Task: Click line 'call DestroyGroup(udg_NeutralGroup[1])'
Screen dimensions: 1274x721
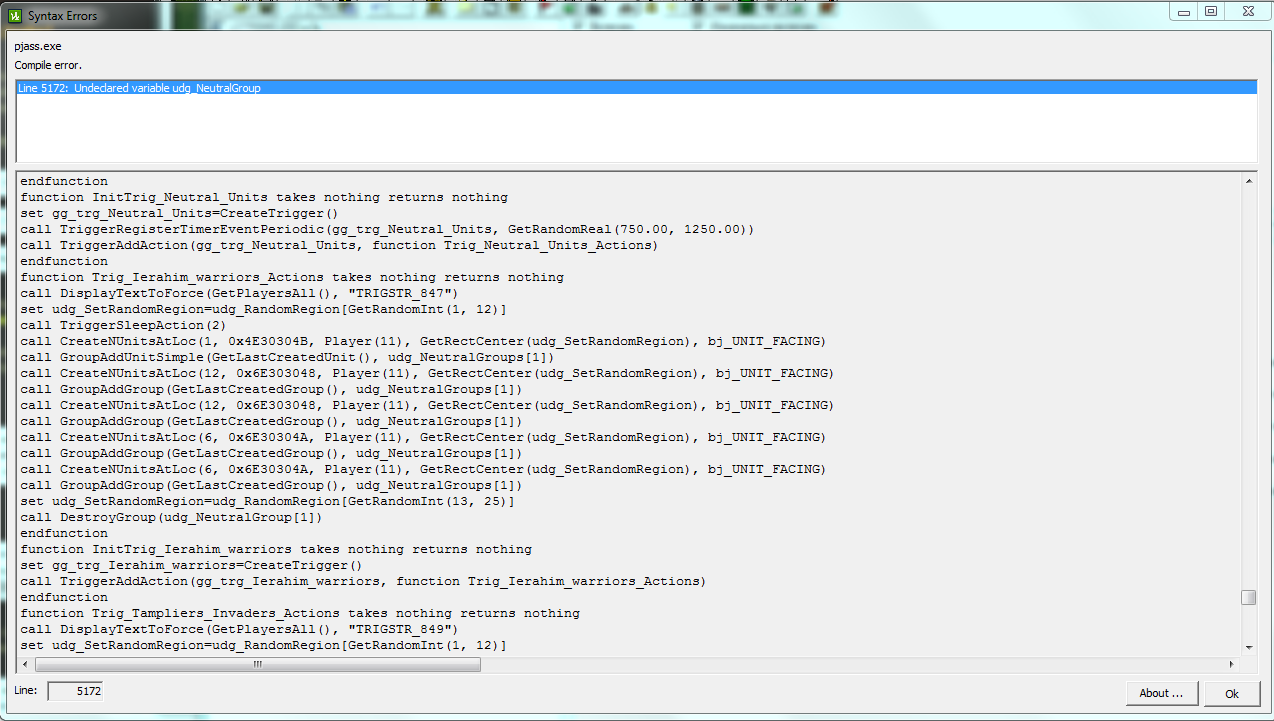Action: coord(172,517)
